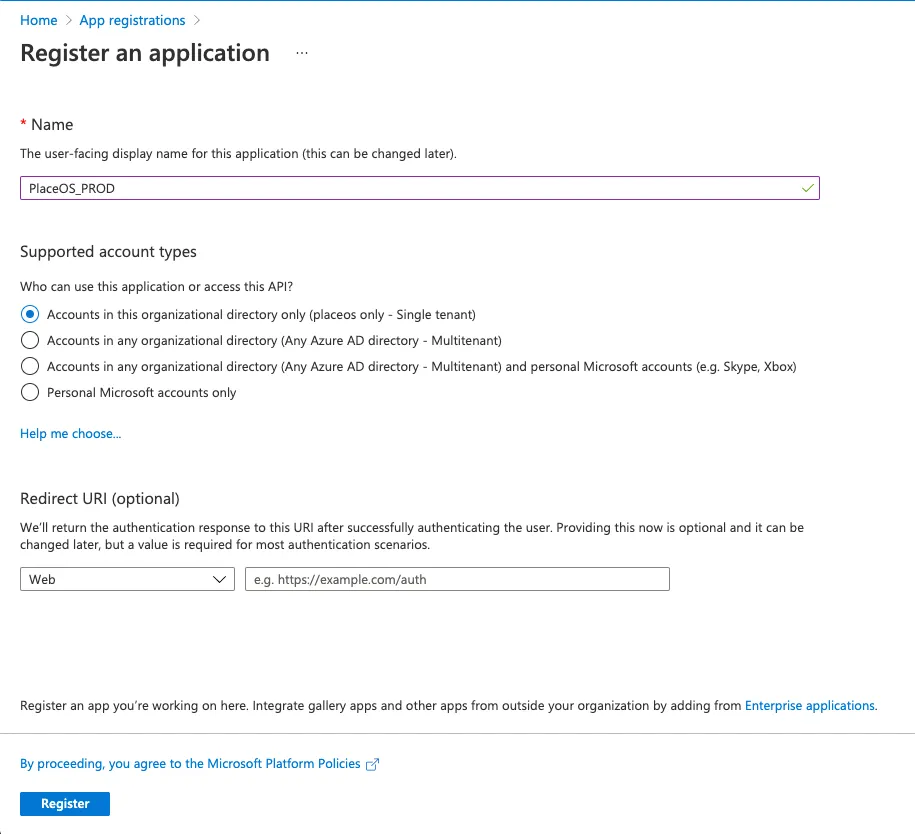This screenshot has height=834, width=915.
Task: Click the dropdown arrow on the Web selector
Action: tap(222, 579)
